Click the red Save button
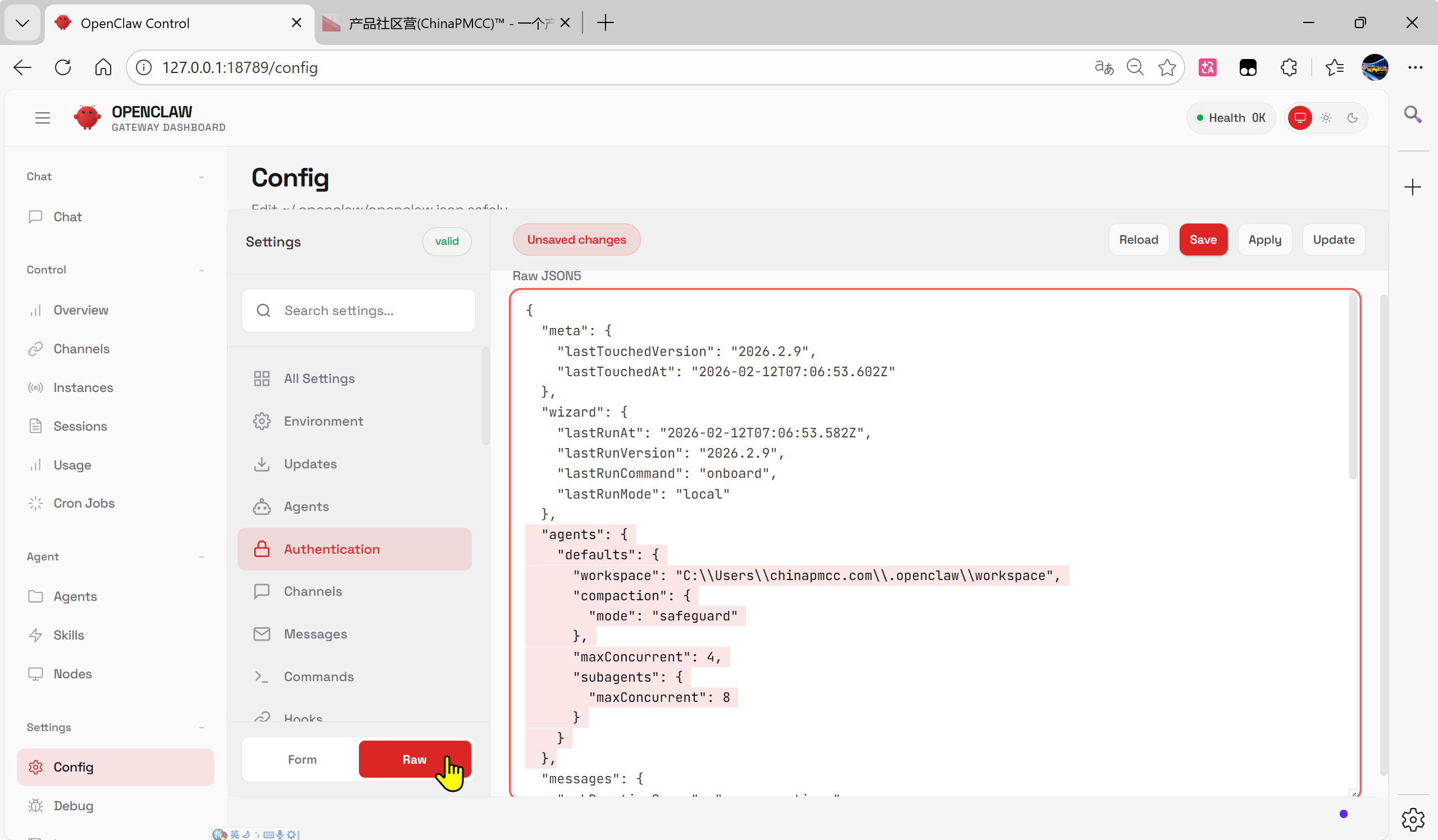Image resolution: width=1438 pixels, height=840 pixels. coord(1202,240)
